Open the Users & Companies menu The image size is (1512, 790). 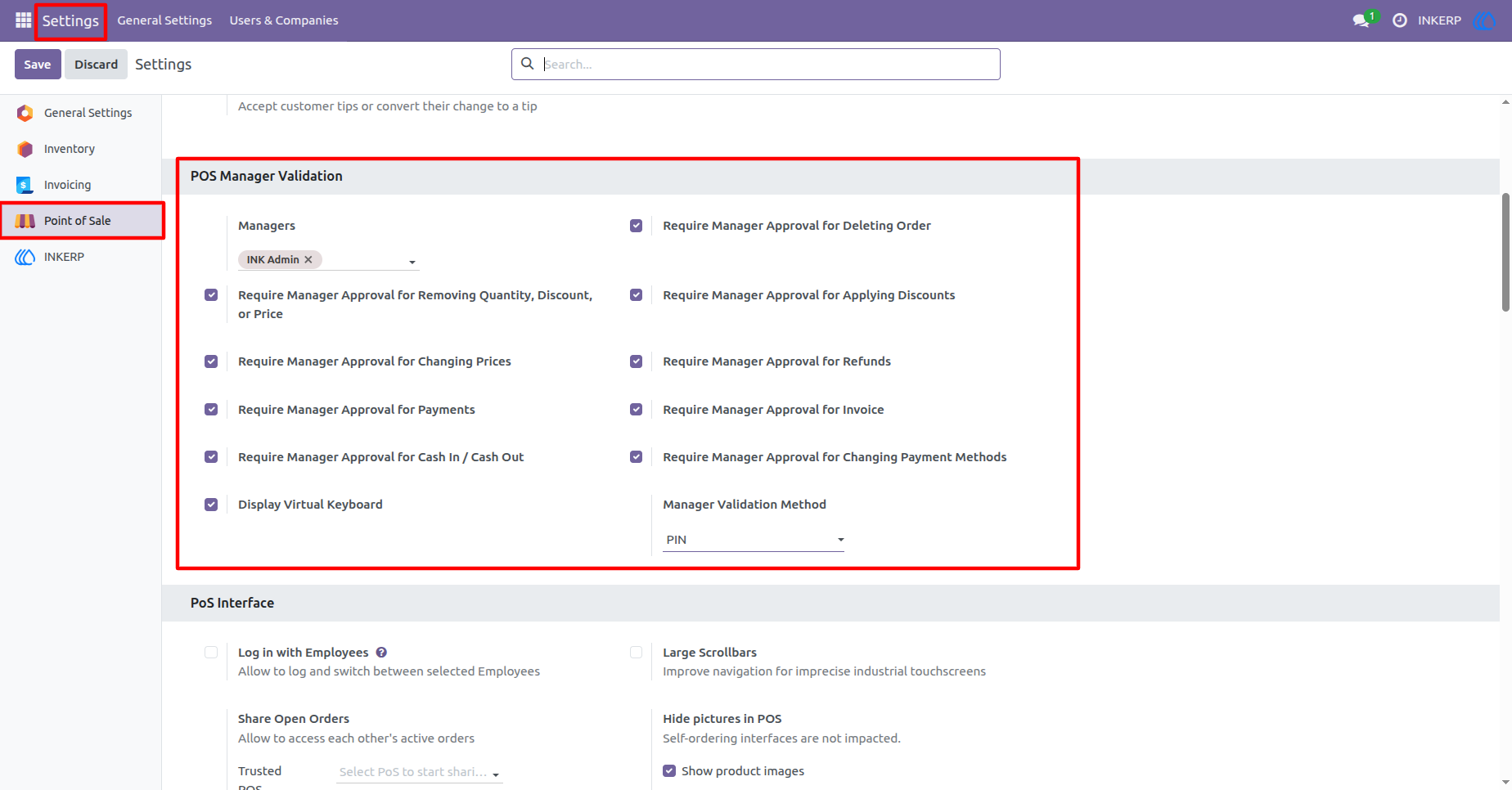[x=284, y=20]
